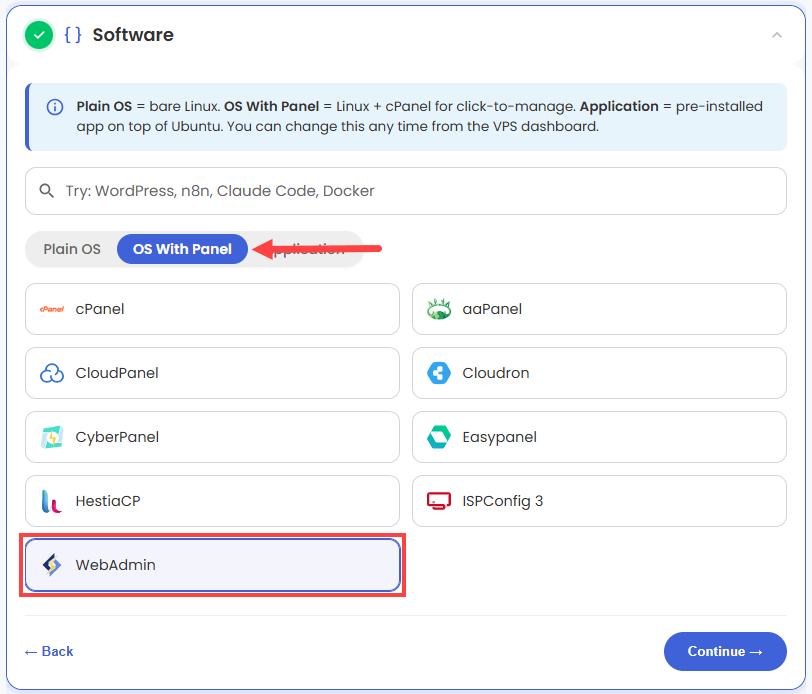Click the Continue button
Screen dimensions: 812x694
click(x=725, y=652)
